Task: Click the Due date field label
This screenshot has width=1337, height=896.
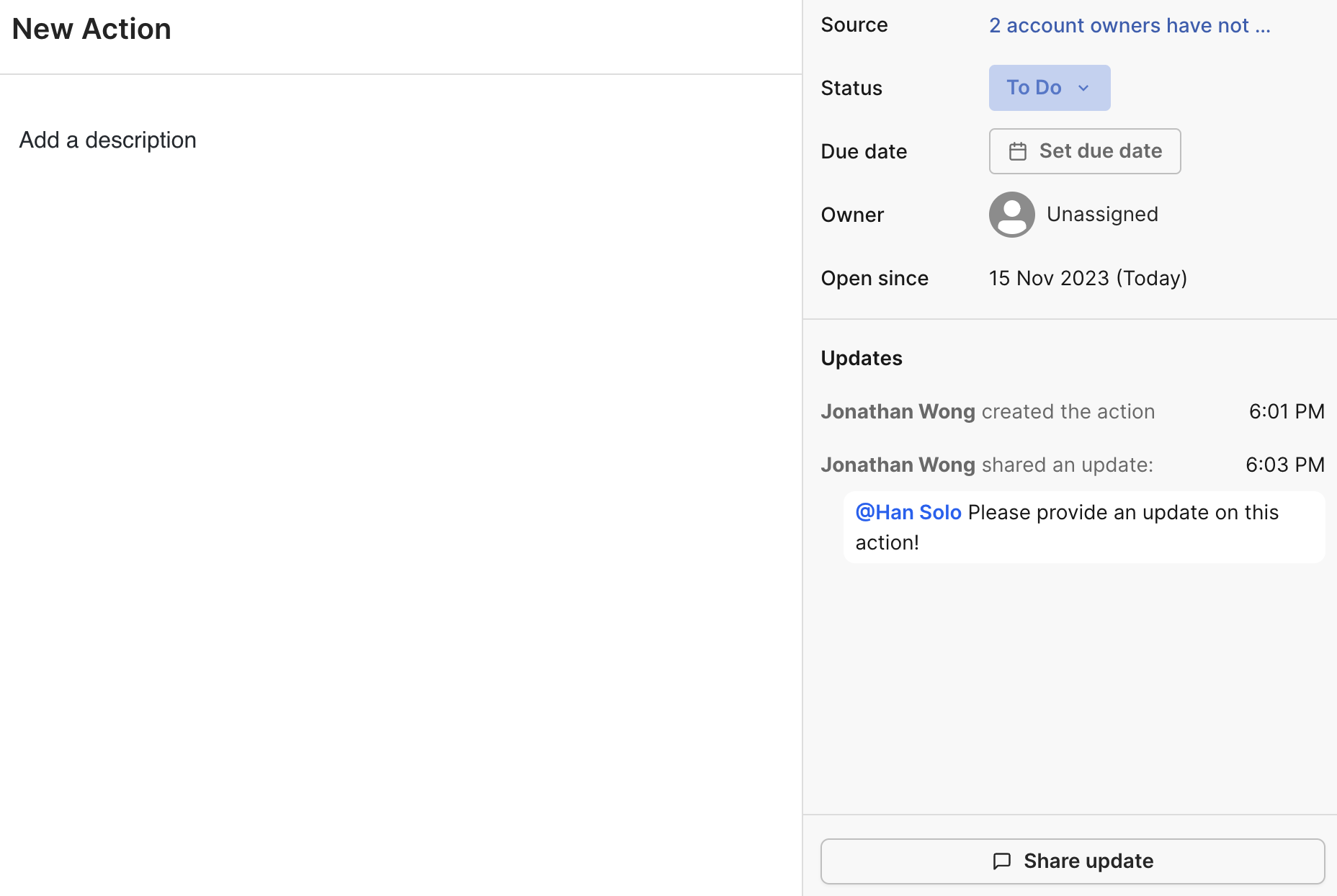Action: pos(864,151)
